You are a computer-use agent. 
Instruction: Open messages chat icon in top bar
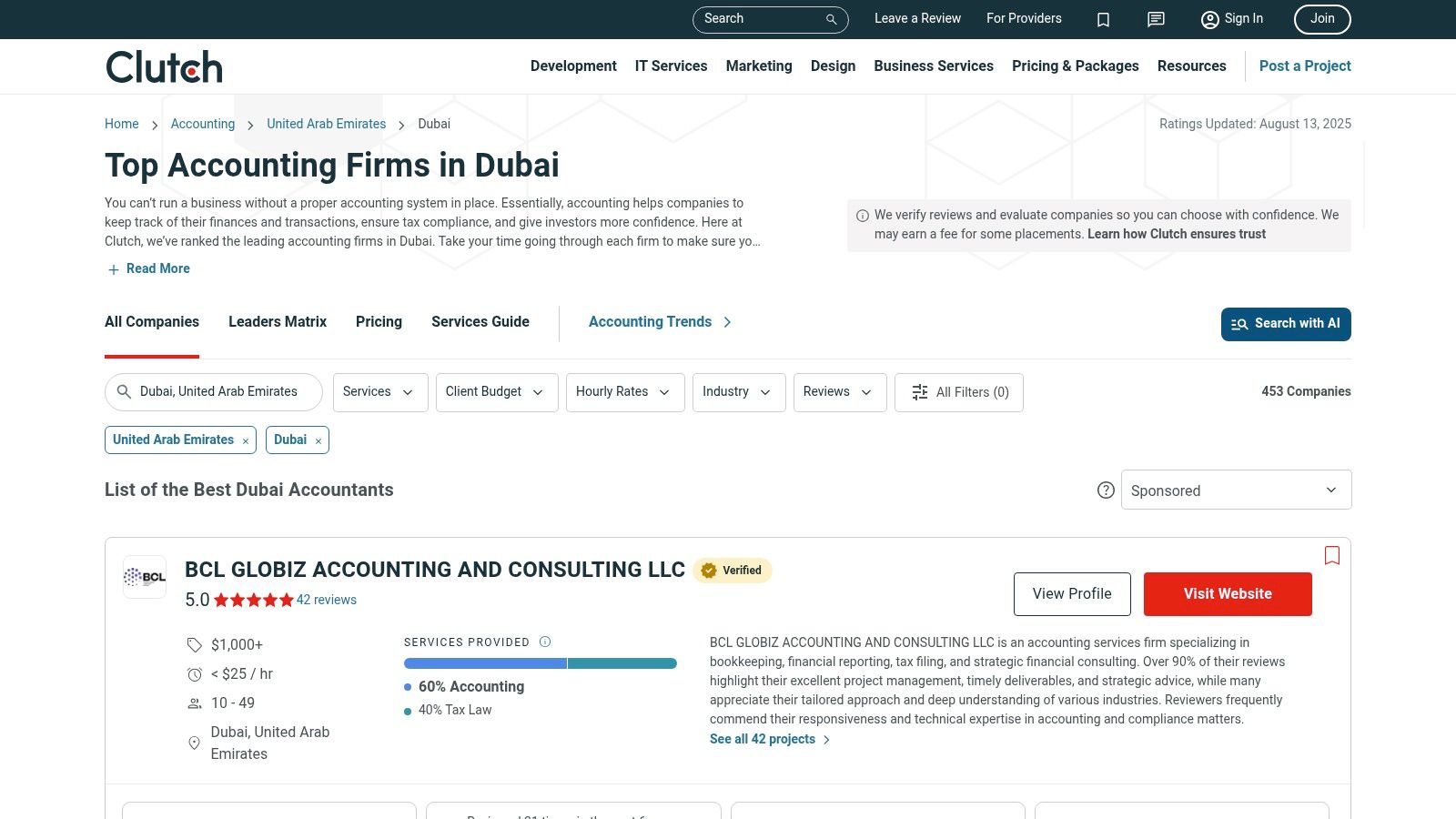point(1156,19)
